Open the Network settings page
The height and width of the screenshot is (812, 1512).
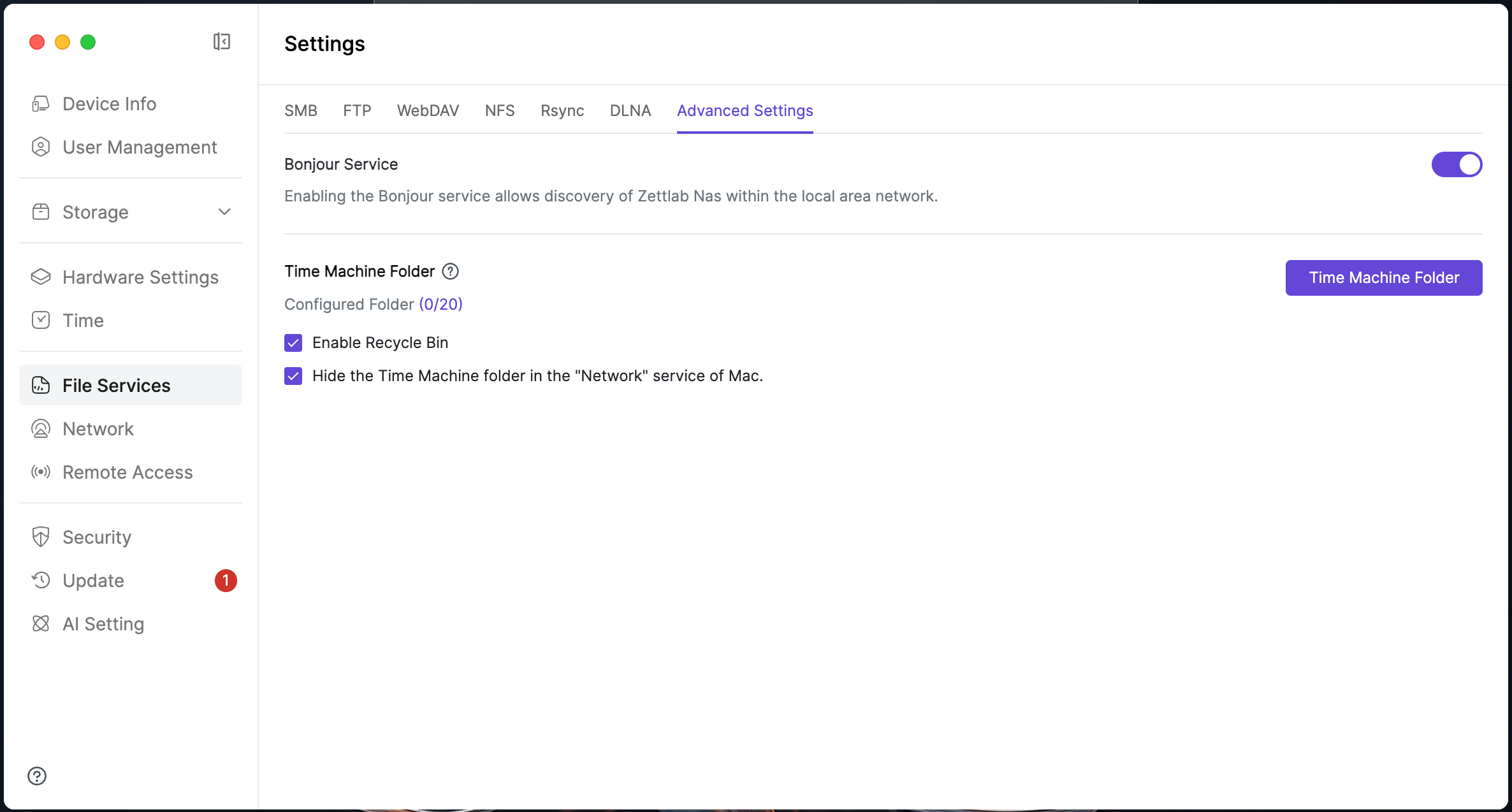click(x=98, y=429)
